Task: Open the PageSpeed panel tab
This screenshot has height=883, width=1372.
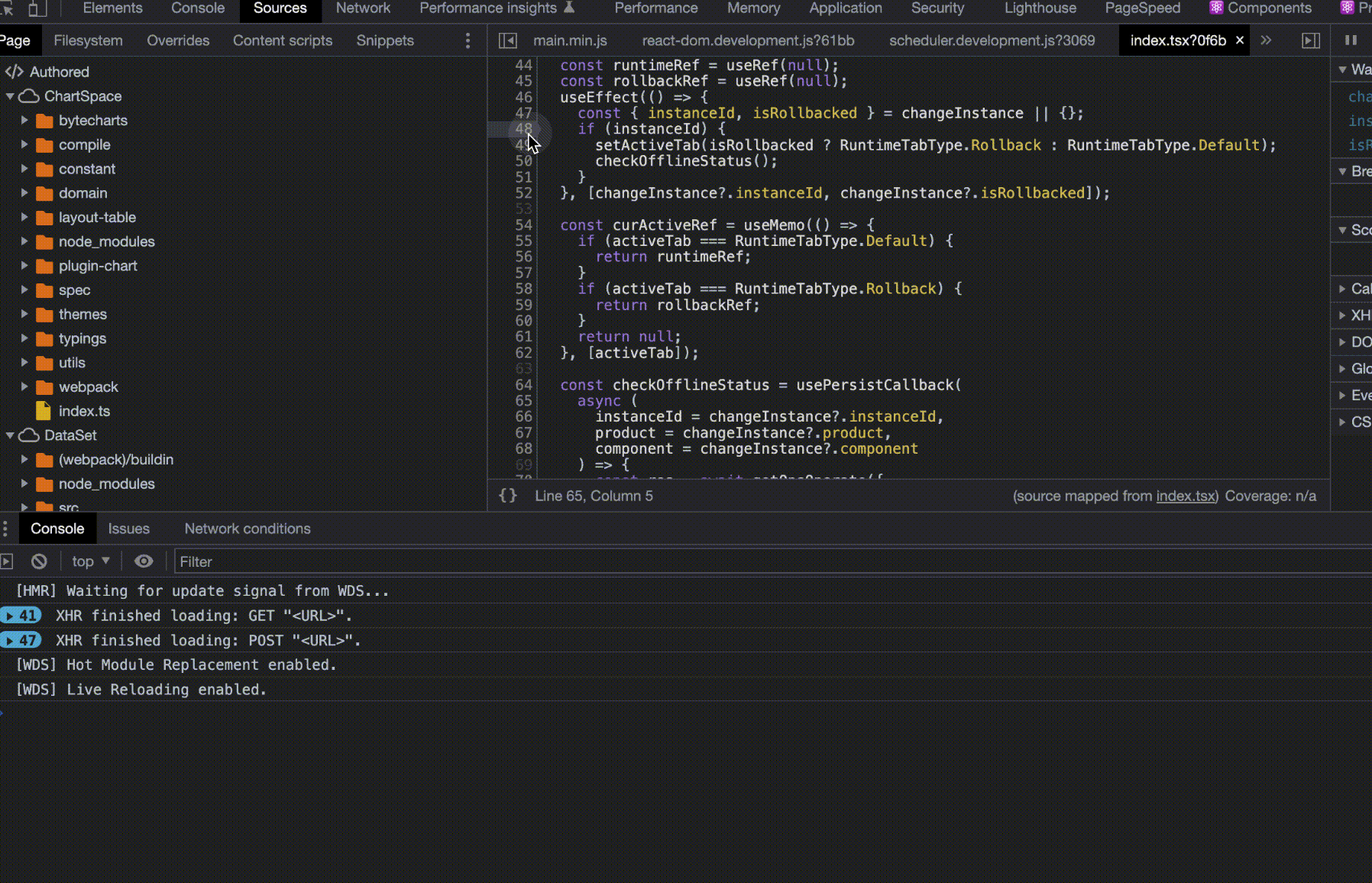Action: (x=1142, y=8)
